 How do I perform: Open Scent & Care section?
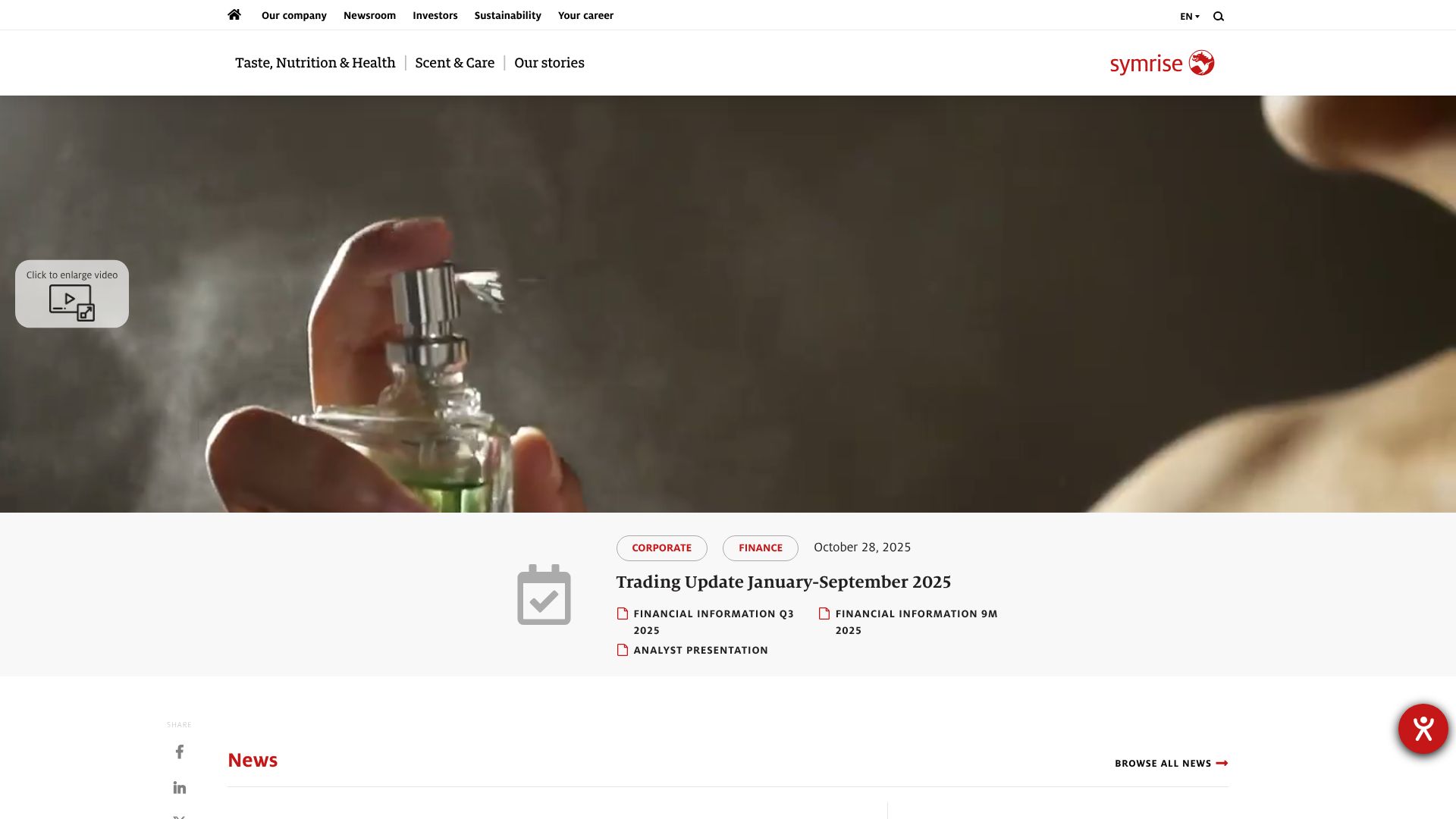tap(454, 63)
